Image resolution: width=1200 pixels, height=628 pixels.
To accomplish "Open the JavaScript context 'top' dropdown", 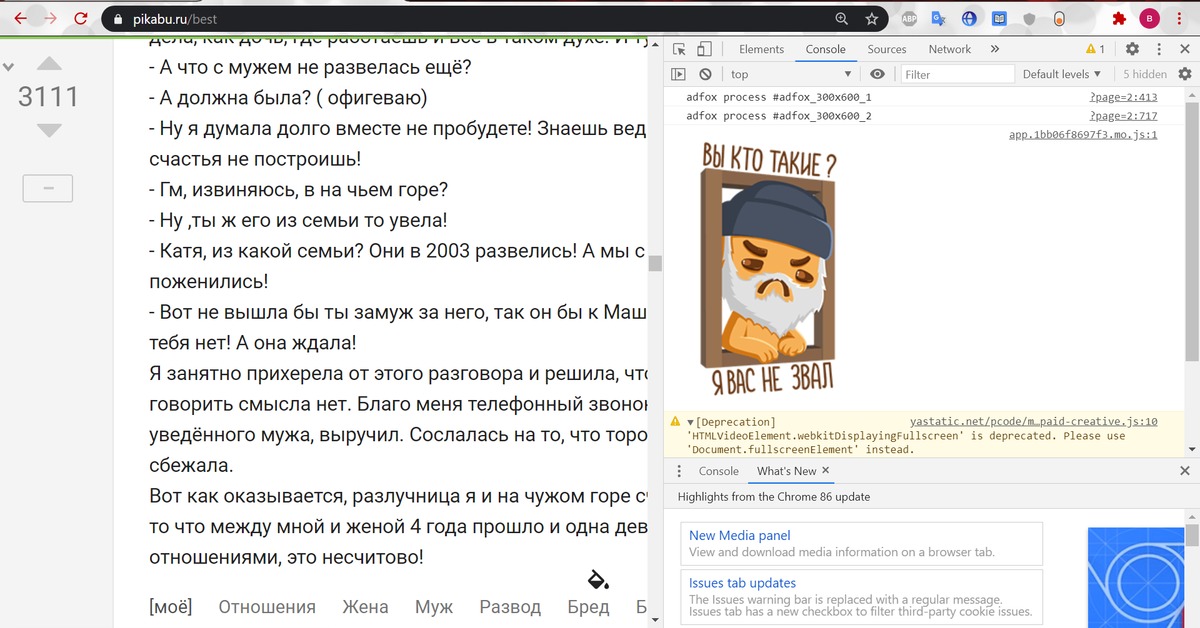I will pos(790,74).
